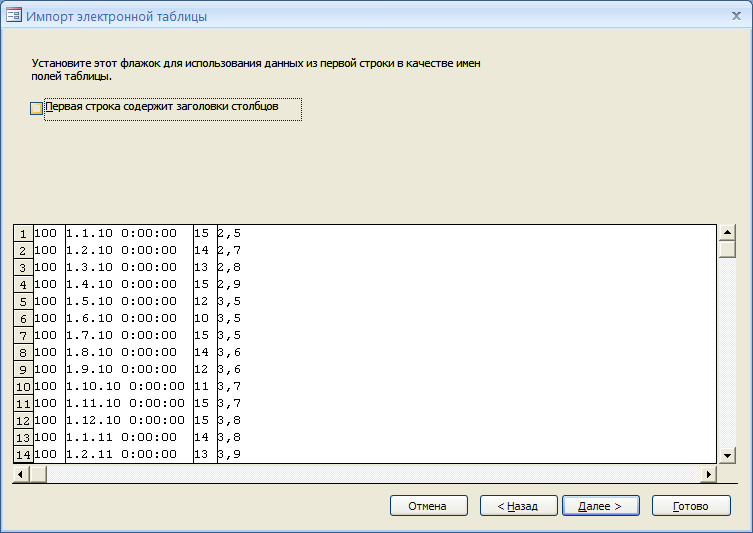
Task: Click value '2,8' in row 3
Action: coord(229,267)
